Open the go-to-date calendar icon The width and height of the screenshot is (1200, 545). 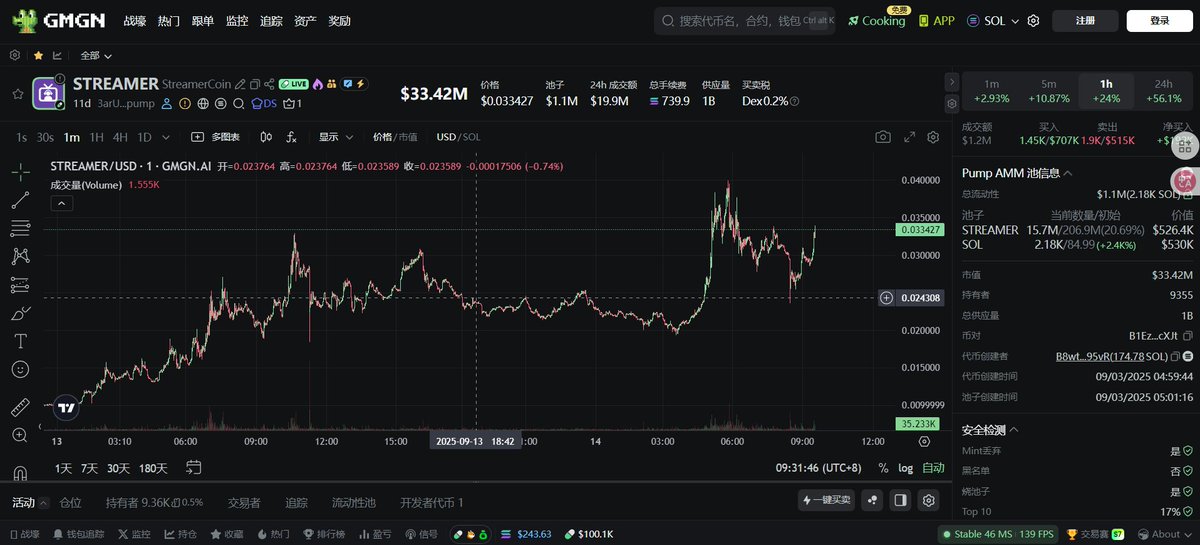pos(194,467)
